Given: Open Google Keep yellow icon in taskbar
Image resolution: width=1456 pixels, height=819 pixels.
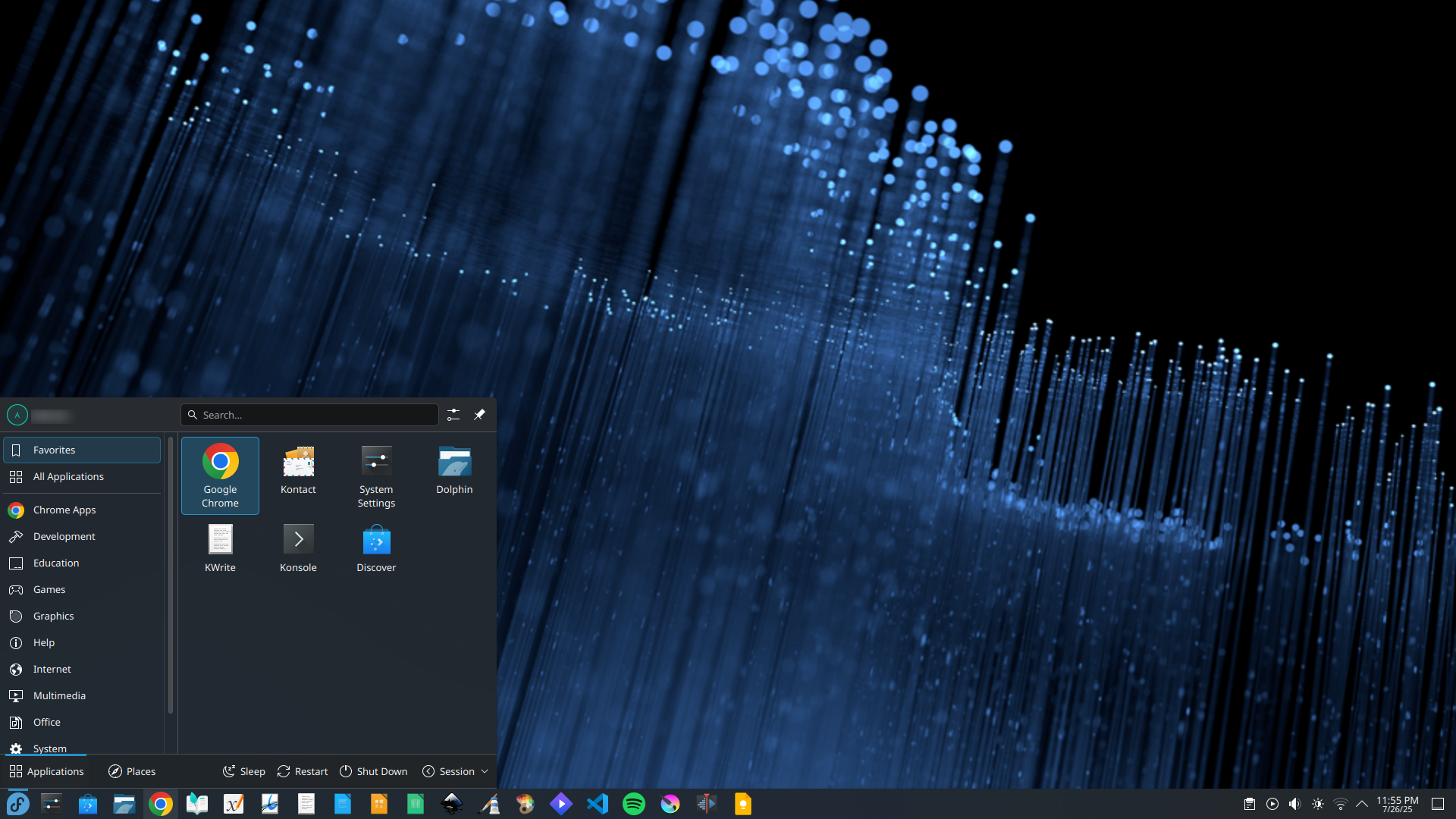Looking at the screenshot, I should (743, 804).
